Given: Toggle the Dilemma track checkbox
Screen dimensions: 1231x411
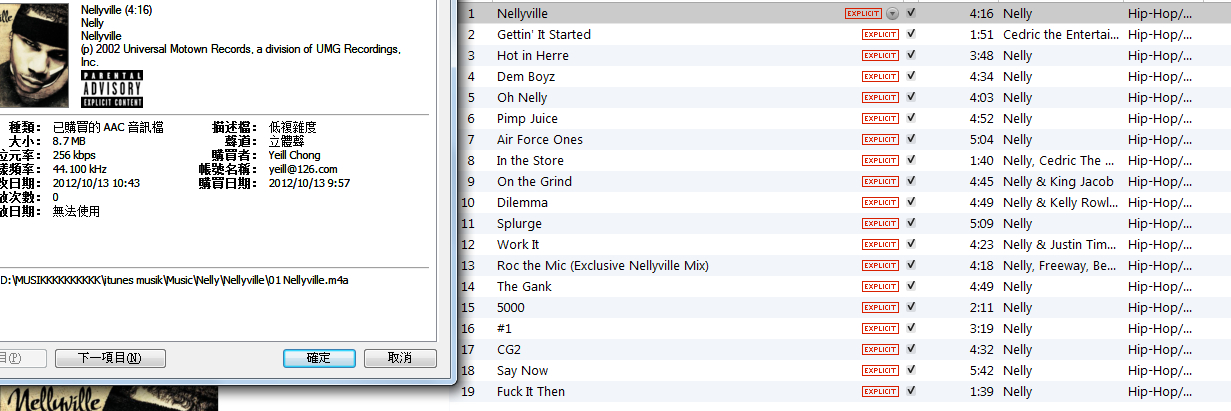Looking at the screenshot, I should pyautogui.click(x=911, y=202).
